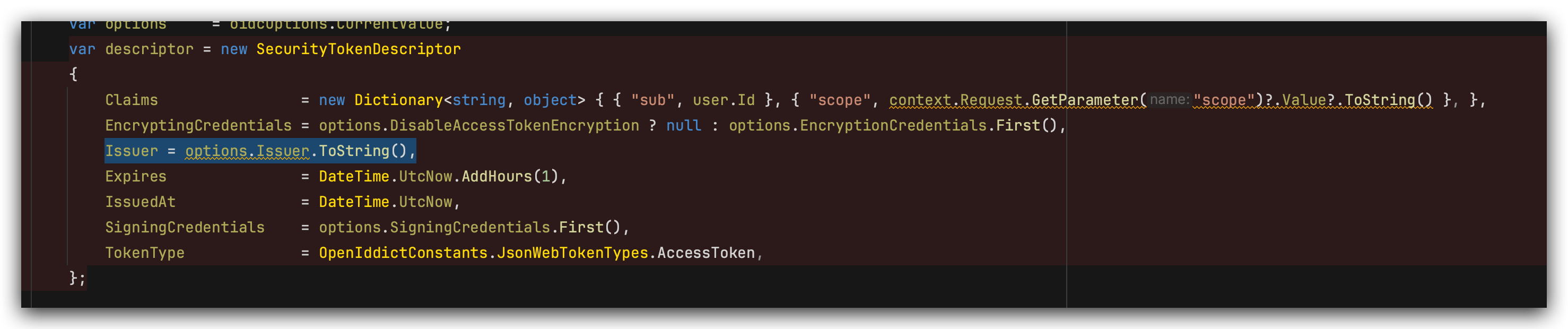Click the highlighted Issuer property name
Image resolution: width=1568 pixels, height=329 pixels.
[132, 151]
